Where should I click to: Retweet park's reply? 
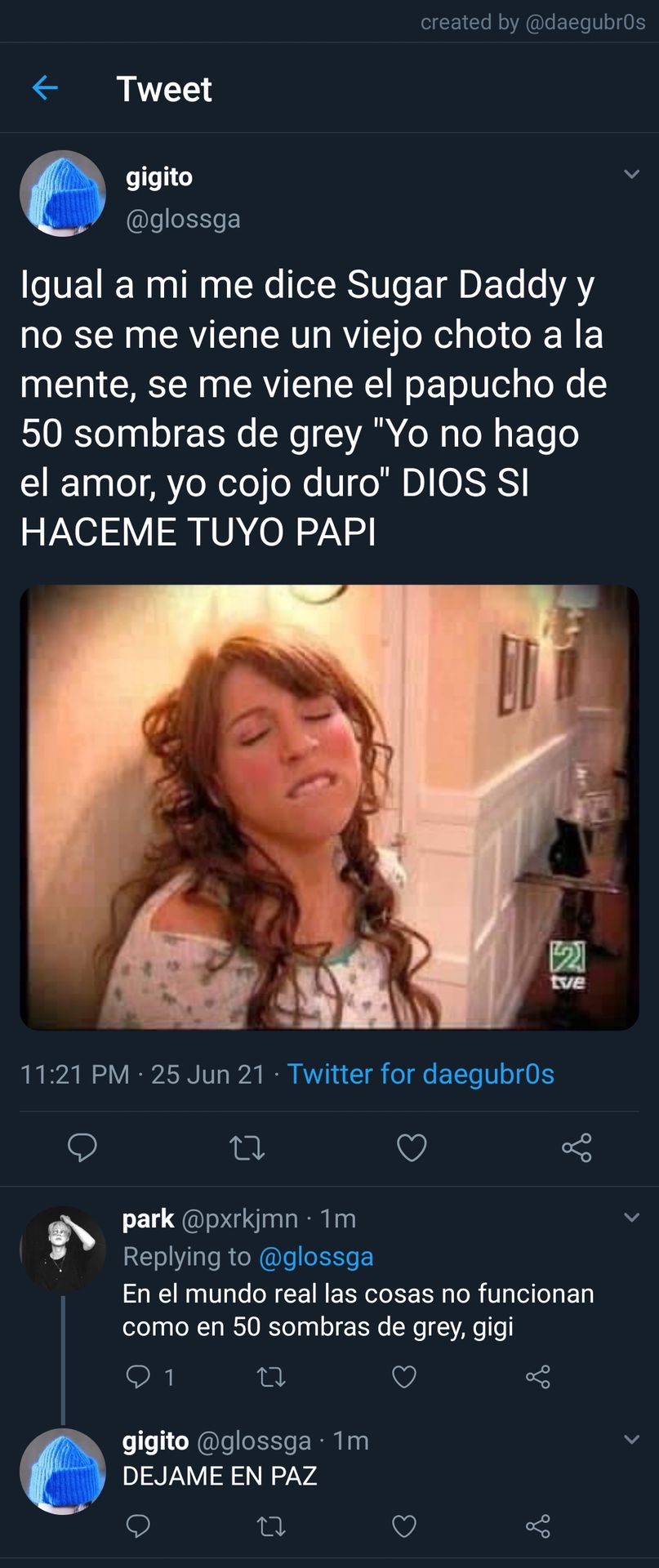click(x=271, y=1378)
